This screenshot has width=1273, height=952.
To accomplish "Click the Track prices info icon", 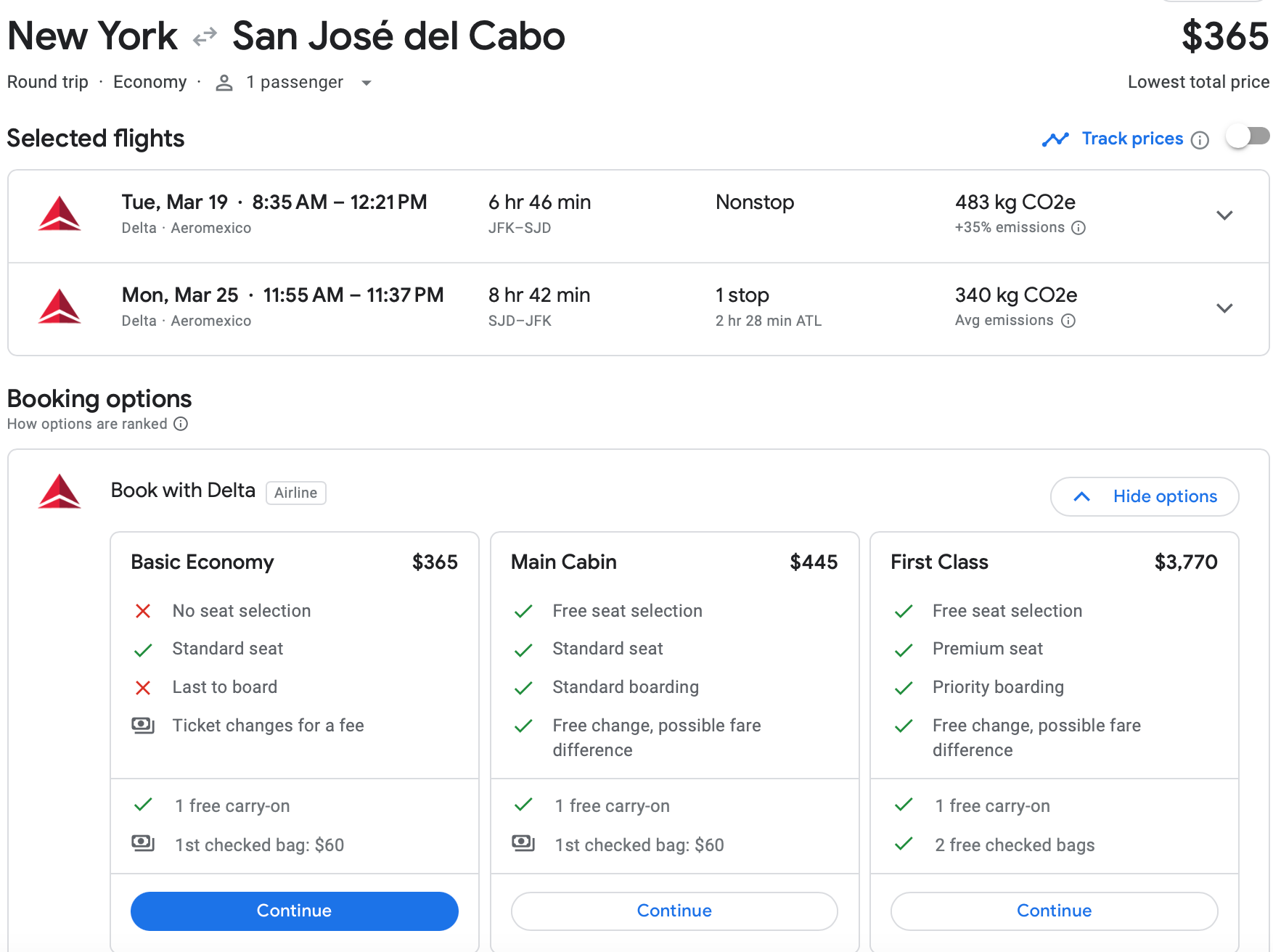I will [x=1200, y=140].
